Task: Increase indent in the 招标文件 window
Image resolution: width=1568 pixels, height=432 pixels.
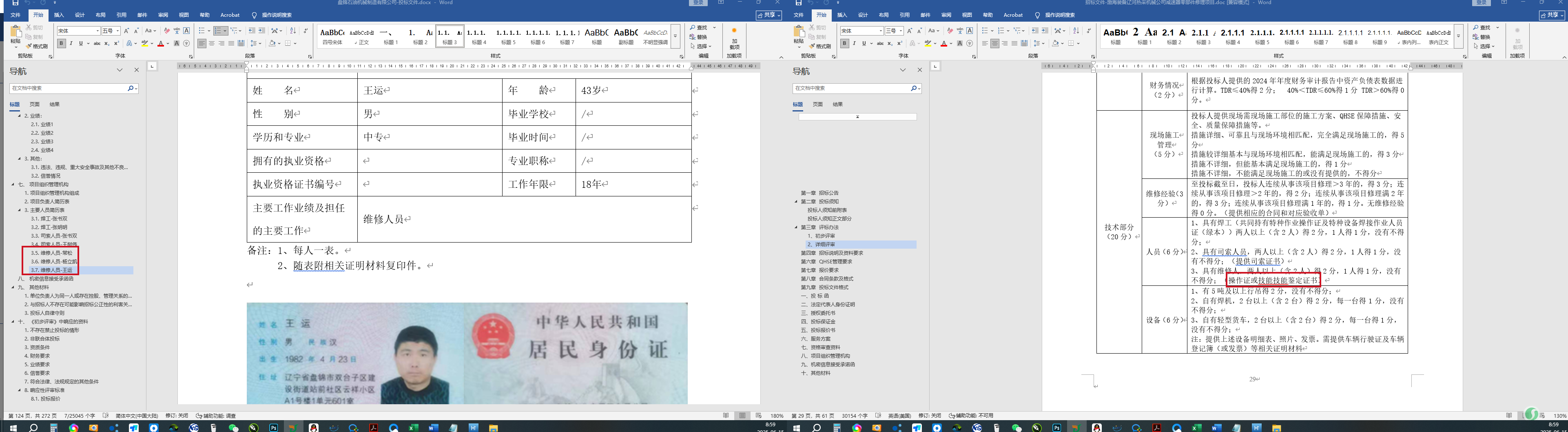Action: click(x=1045, y=31)
